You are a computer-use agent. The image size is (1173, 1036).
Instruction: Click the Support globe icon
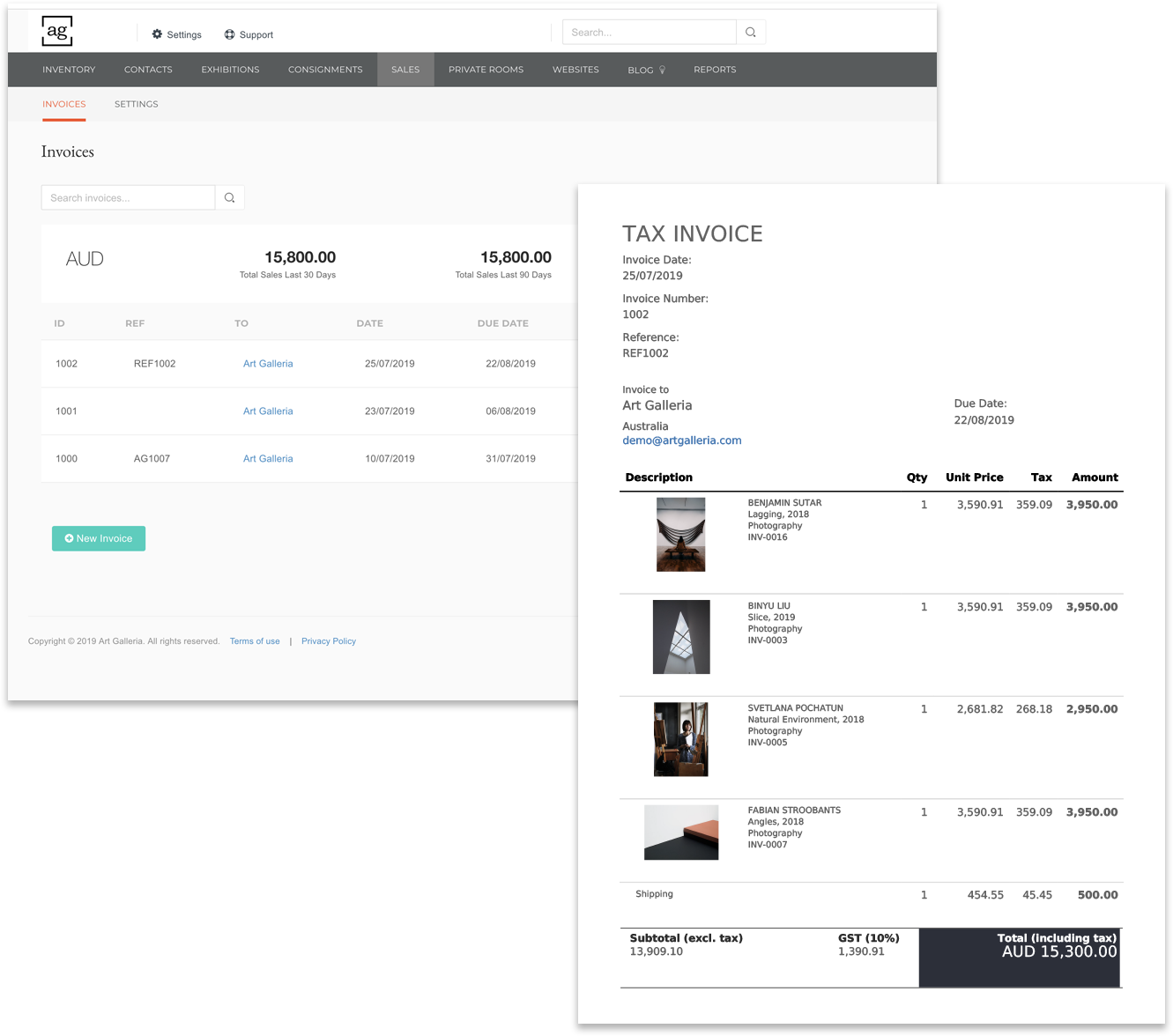click(x=229, y=34)
